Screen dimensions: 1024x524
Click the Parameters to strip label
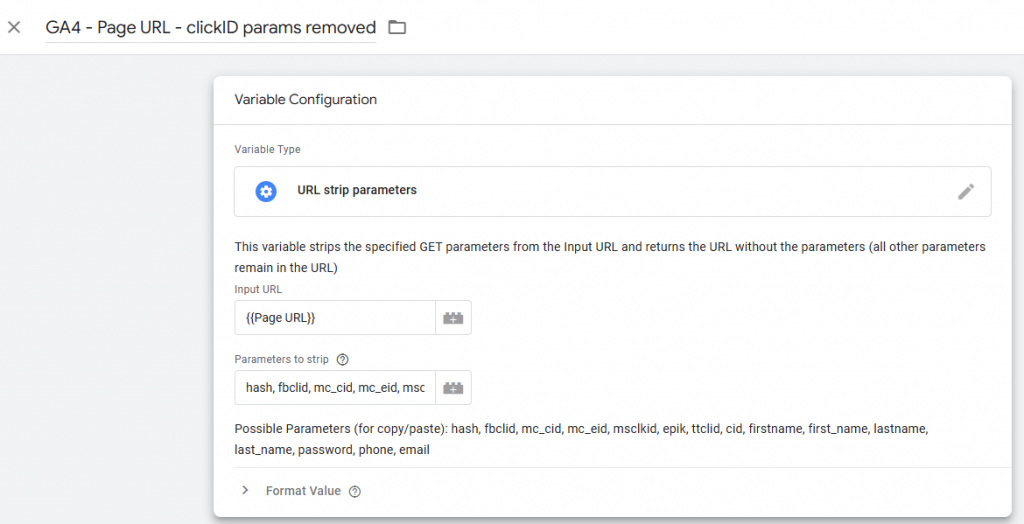click(x=281, y=360)
